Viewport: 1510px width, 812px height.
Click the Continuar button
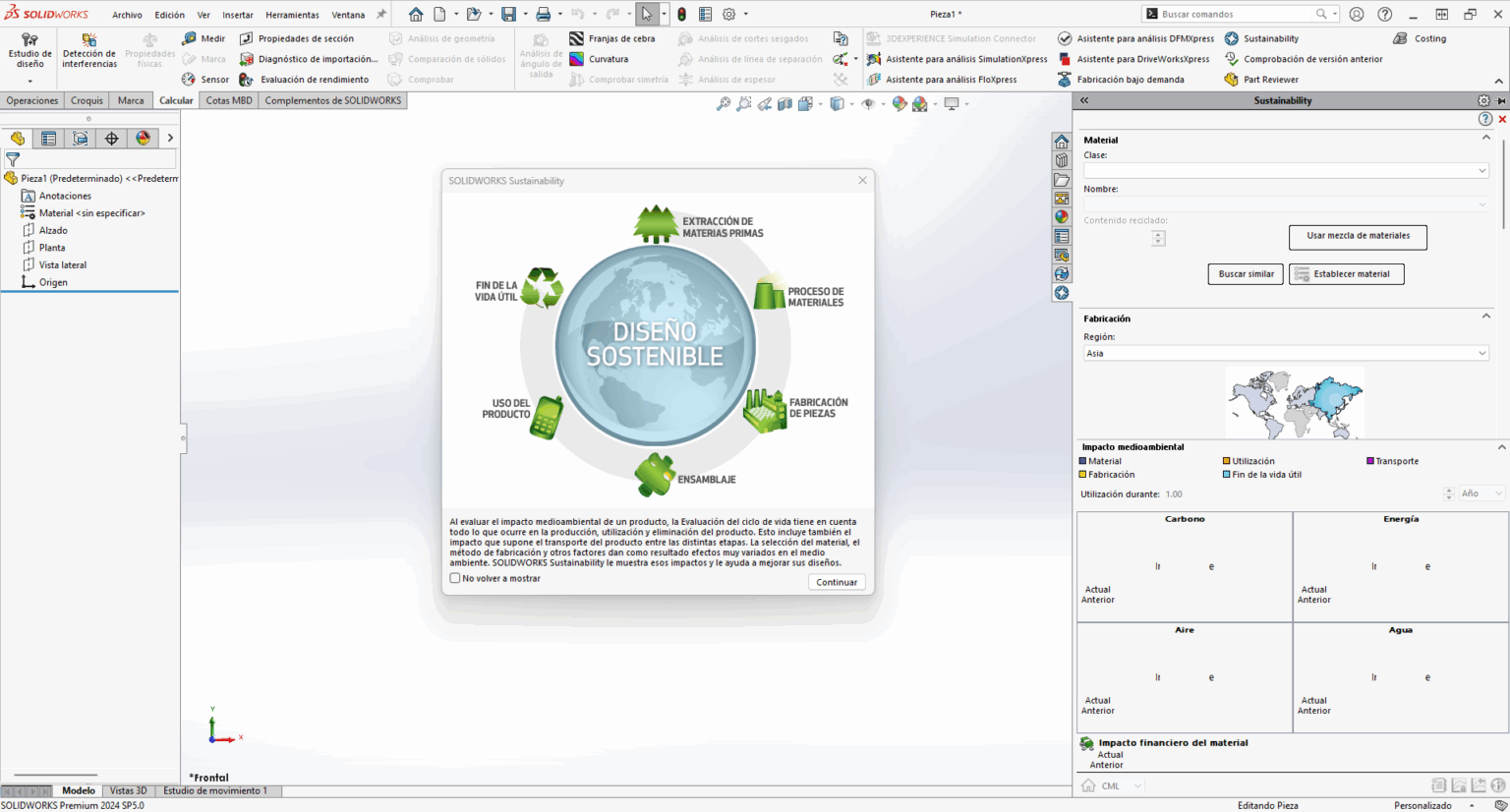pos(837,582)
